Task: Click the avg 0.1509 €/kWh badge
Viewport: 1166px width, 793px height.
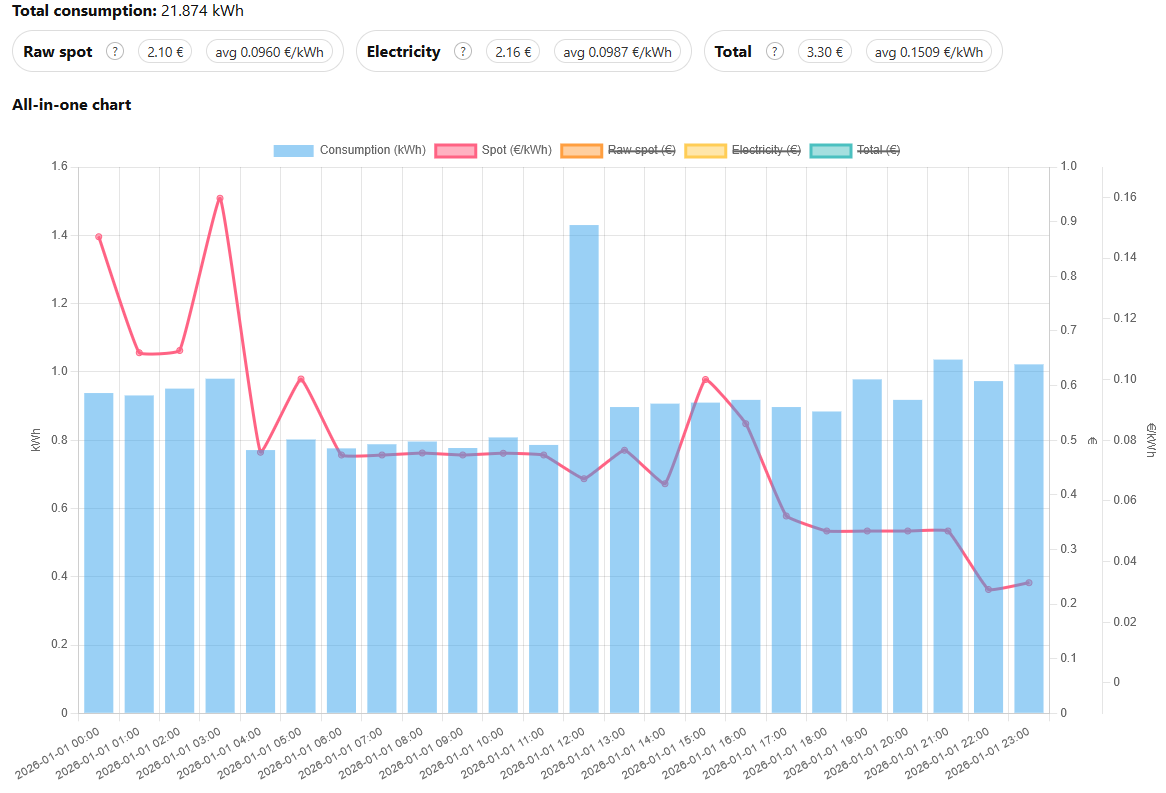Action: pos(929,52)
